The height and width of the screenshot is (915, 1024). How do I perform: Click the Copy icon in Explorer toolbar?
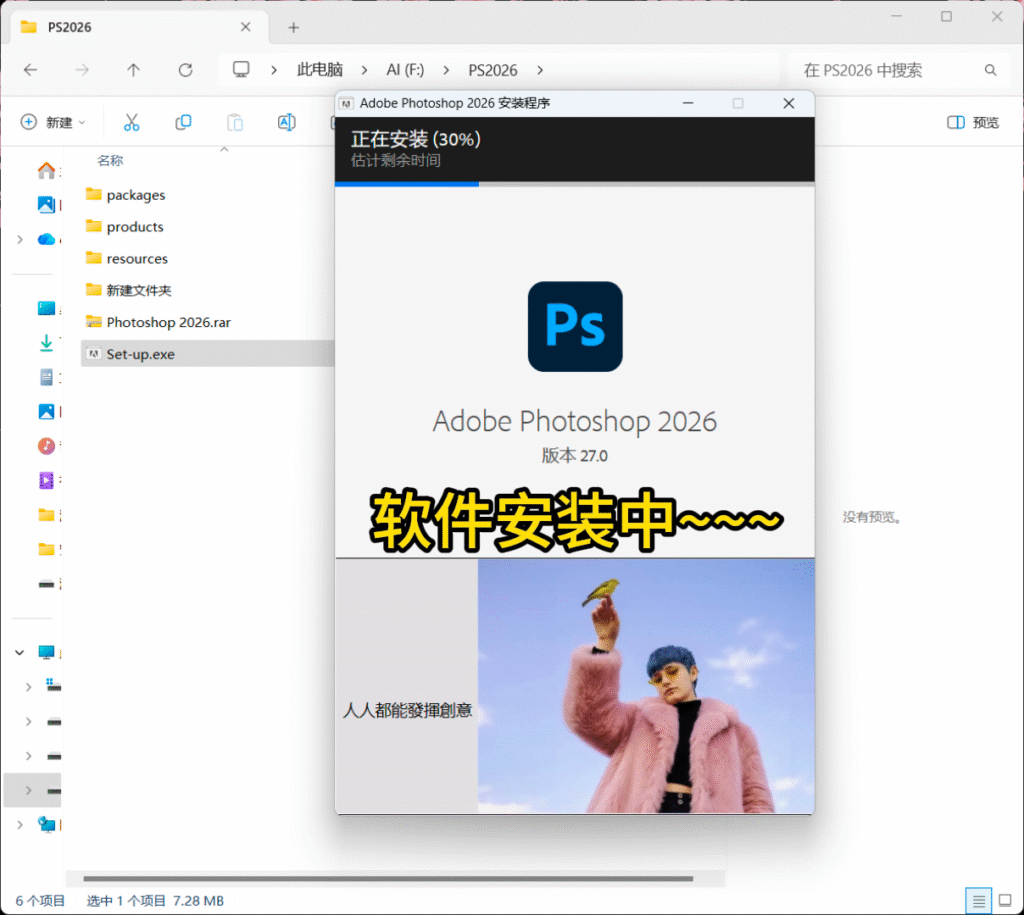point(183,122)
